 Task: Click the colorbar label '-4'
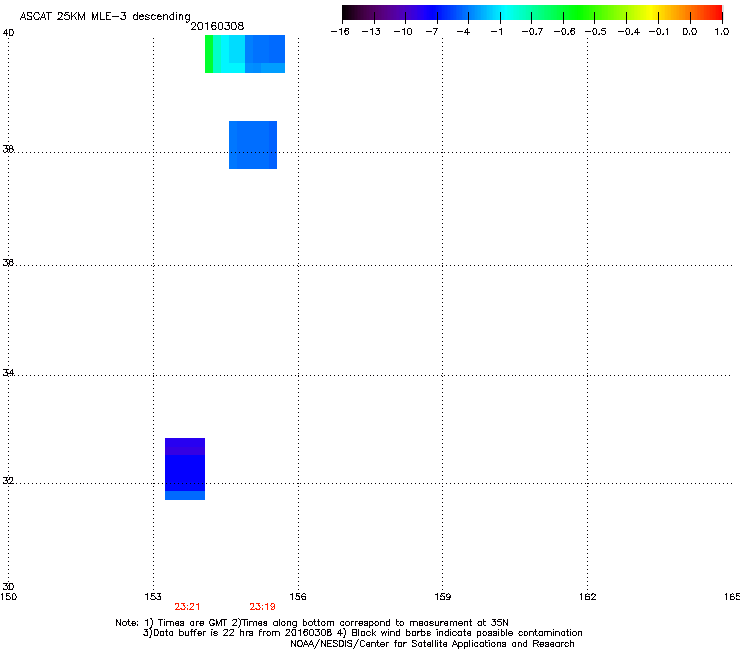[x=463, y=32]
